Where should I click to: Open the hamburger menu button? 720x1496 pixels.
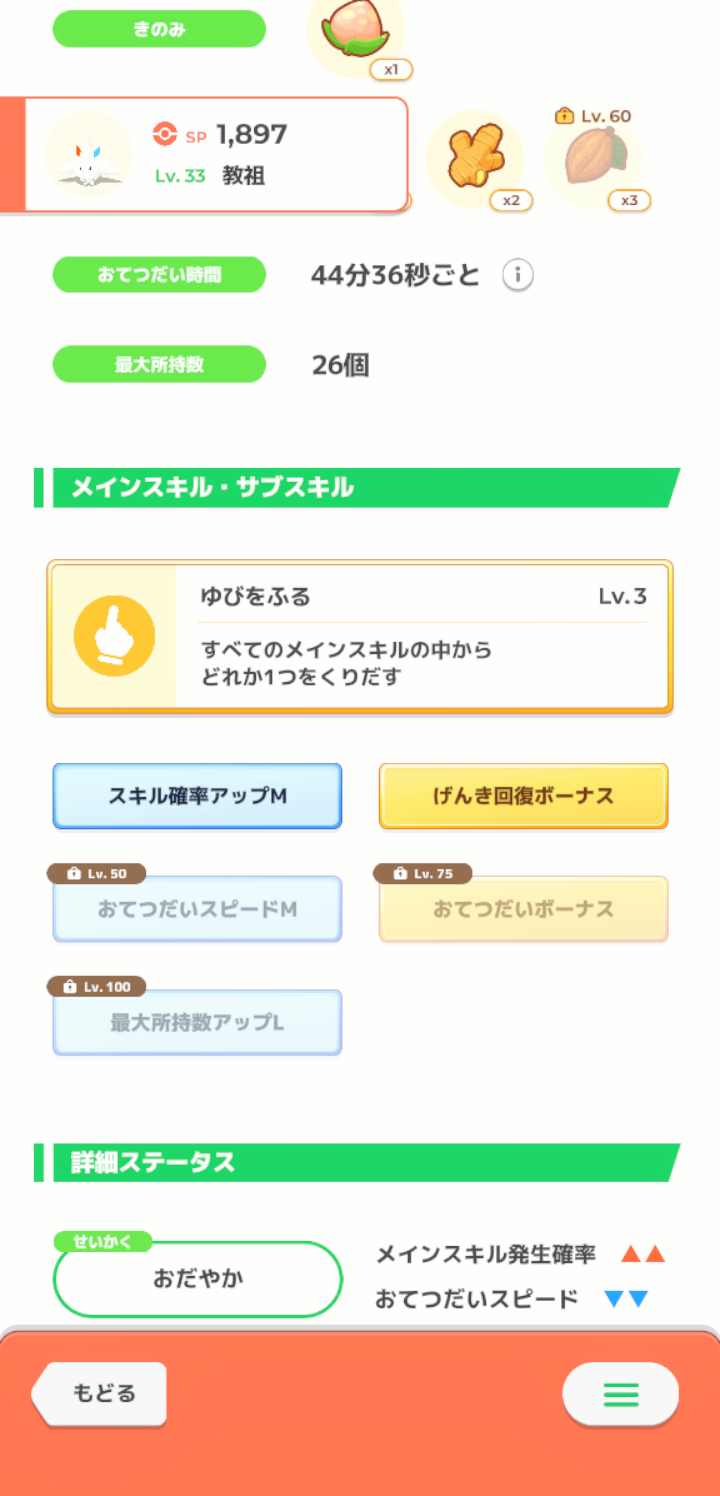[x=620, y=1394]
